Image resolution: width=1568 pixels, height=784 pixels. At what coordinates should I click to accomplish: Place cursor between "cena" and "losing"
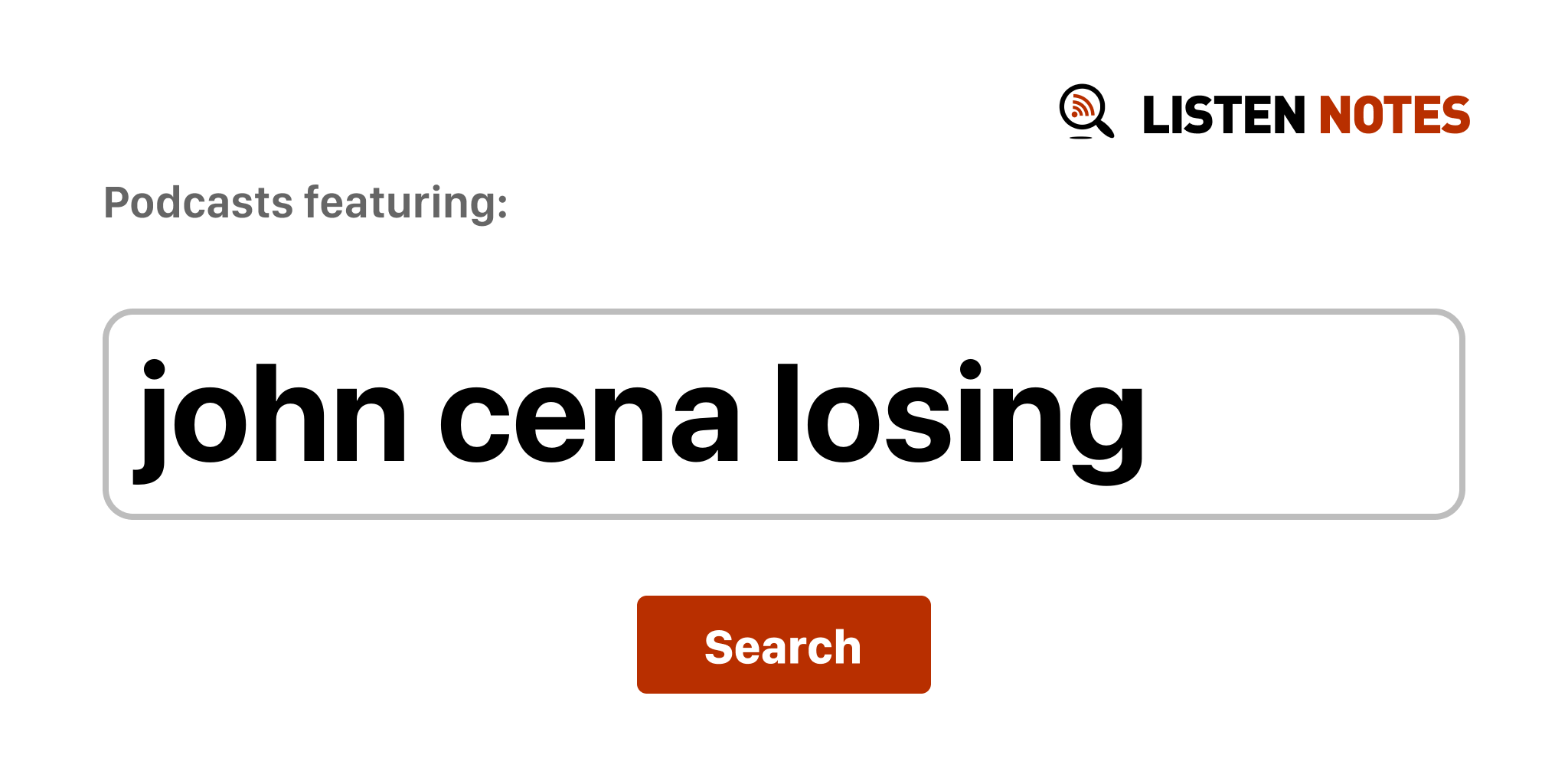[x=758, y=414]
